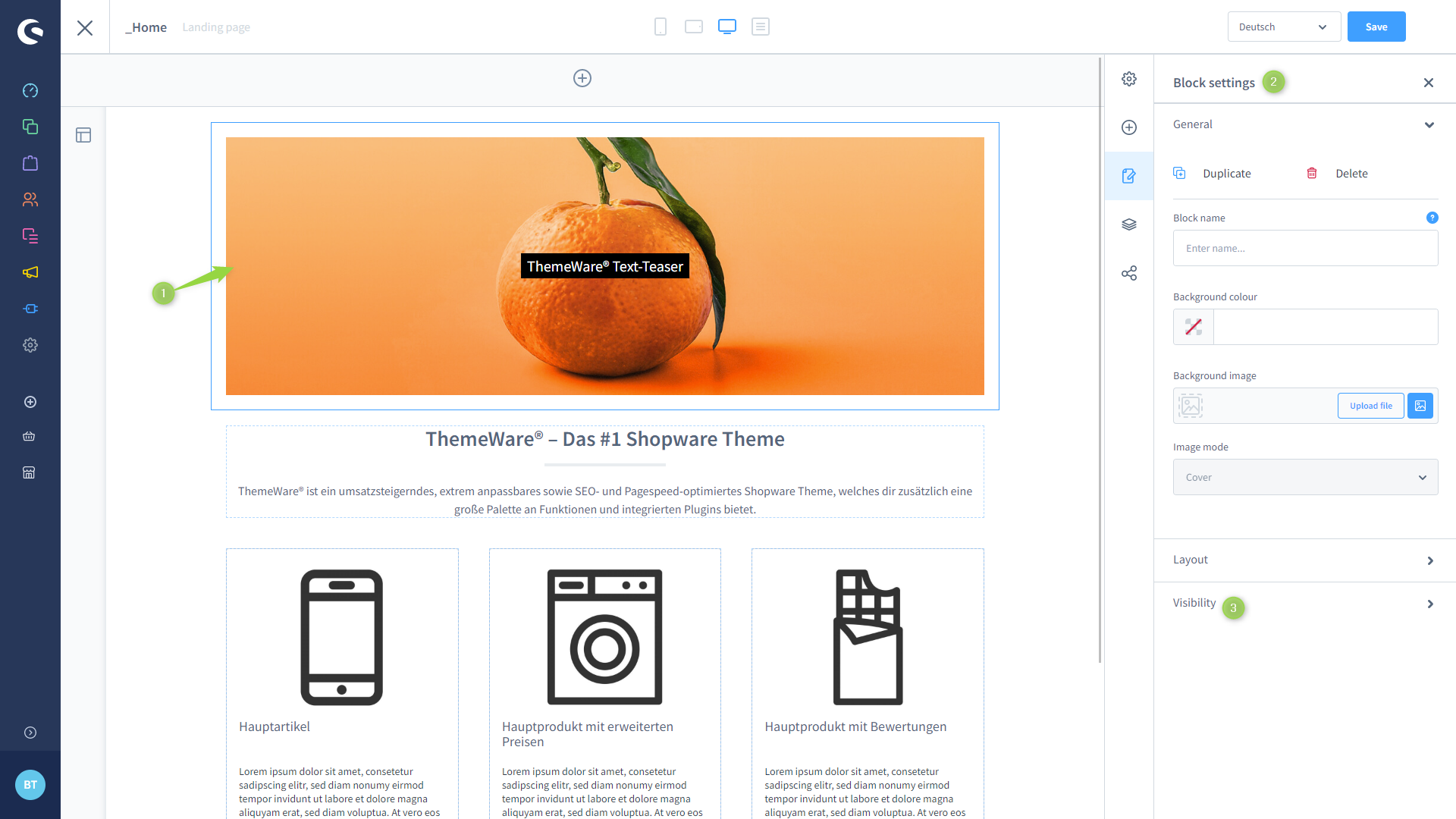Click the Shopware logo
Image resolution: width=1456 pixels, height=819 pixels.
click(x=30, y=31)
